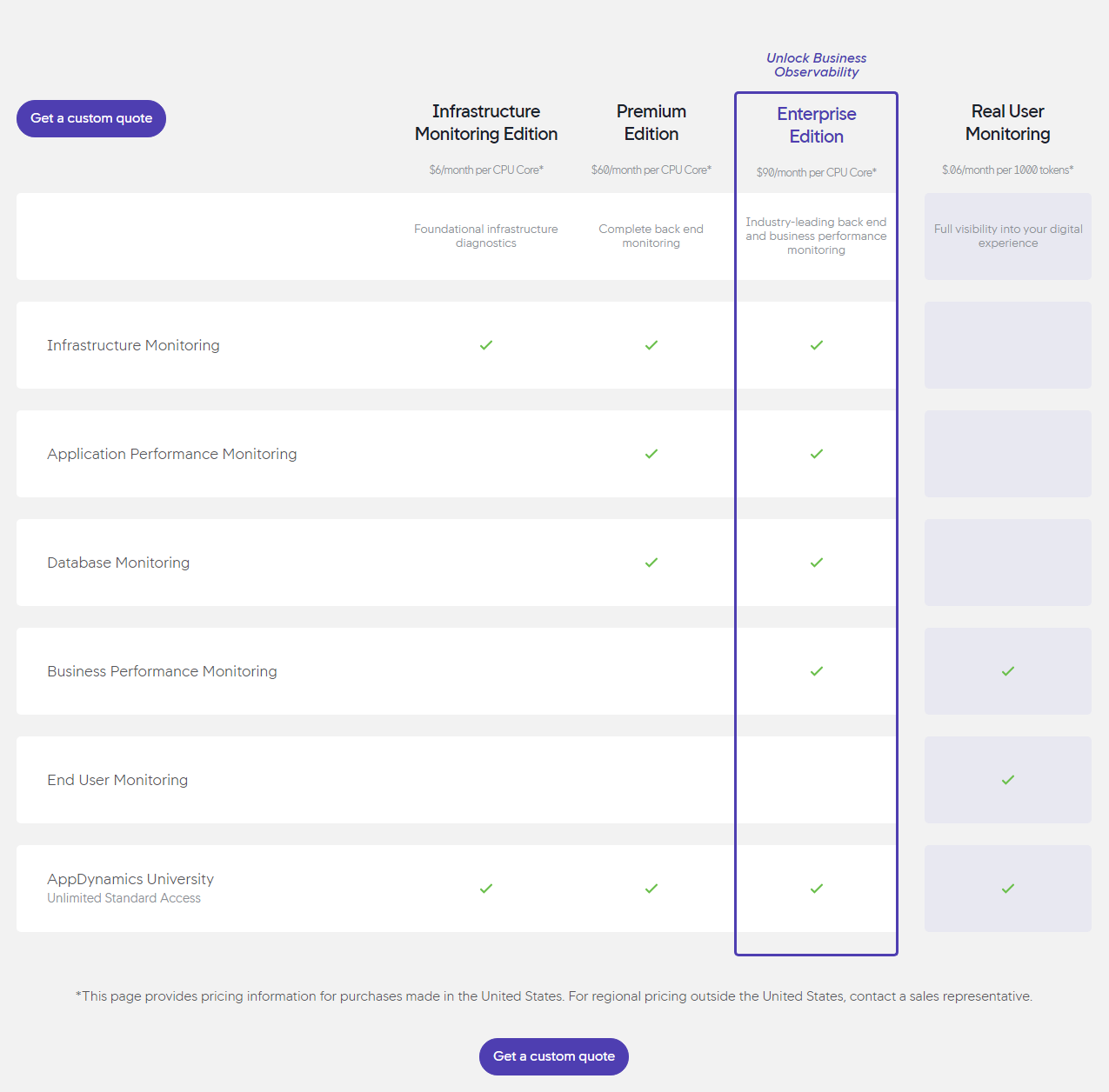Click Business Performance Monitoring checkmark under Enterprise Edition

click(817, 671)
